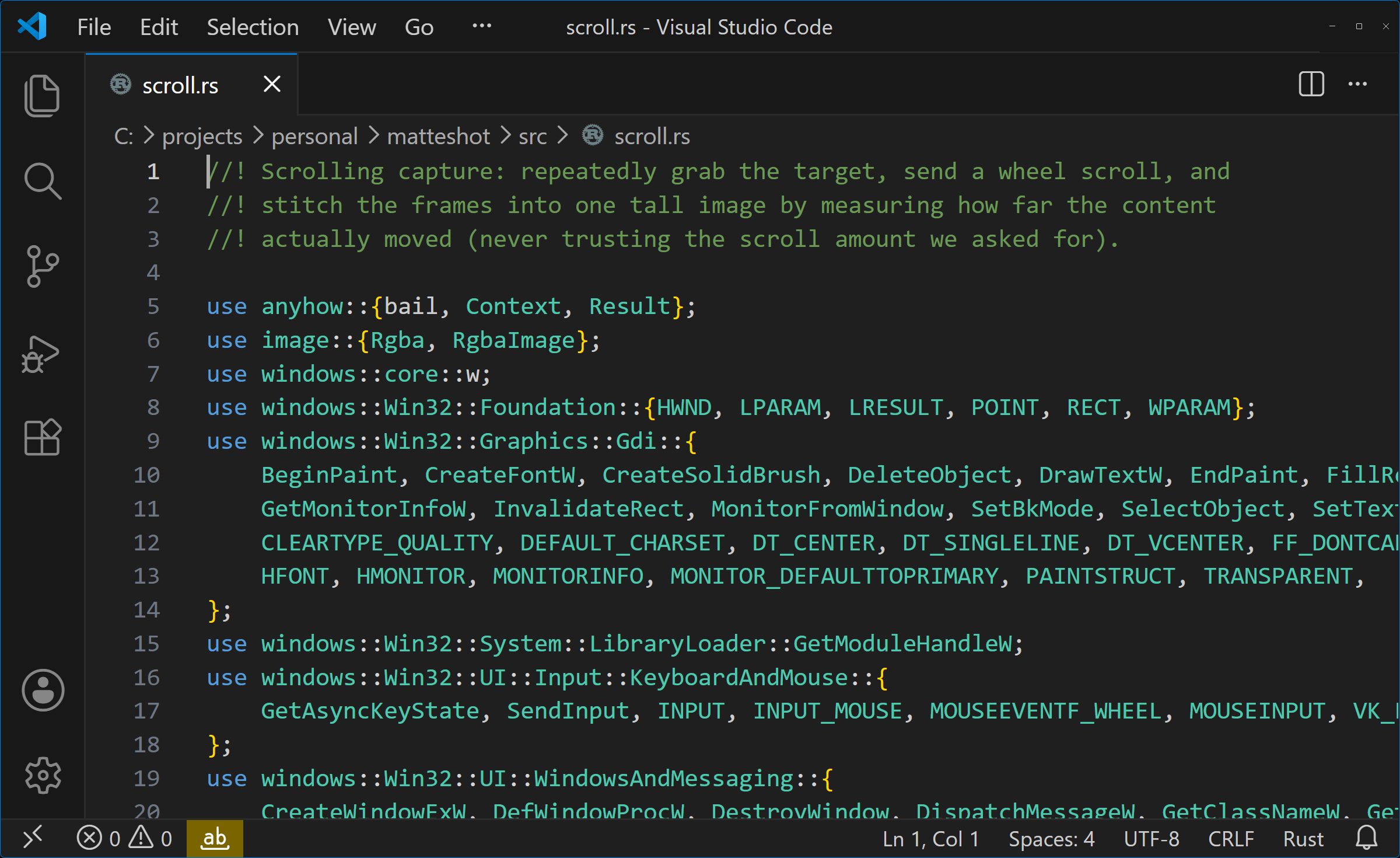Image resolution: width=1400 pixels, height=858 pixels.
Task: Click 'anyhow' on line 5
Action: click(302, 306)
